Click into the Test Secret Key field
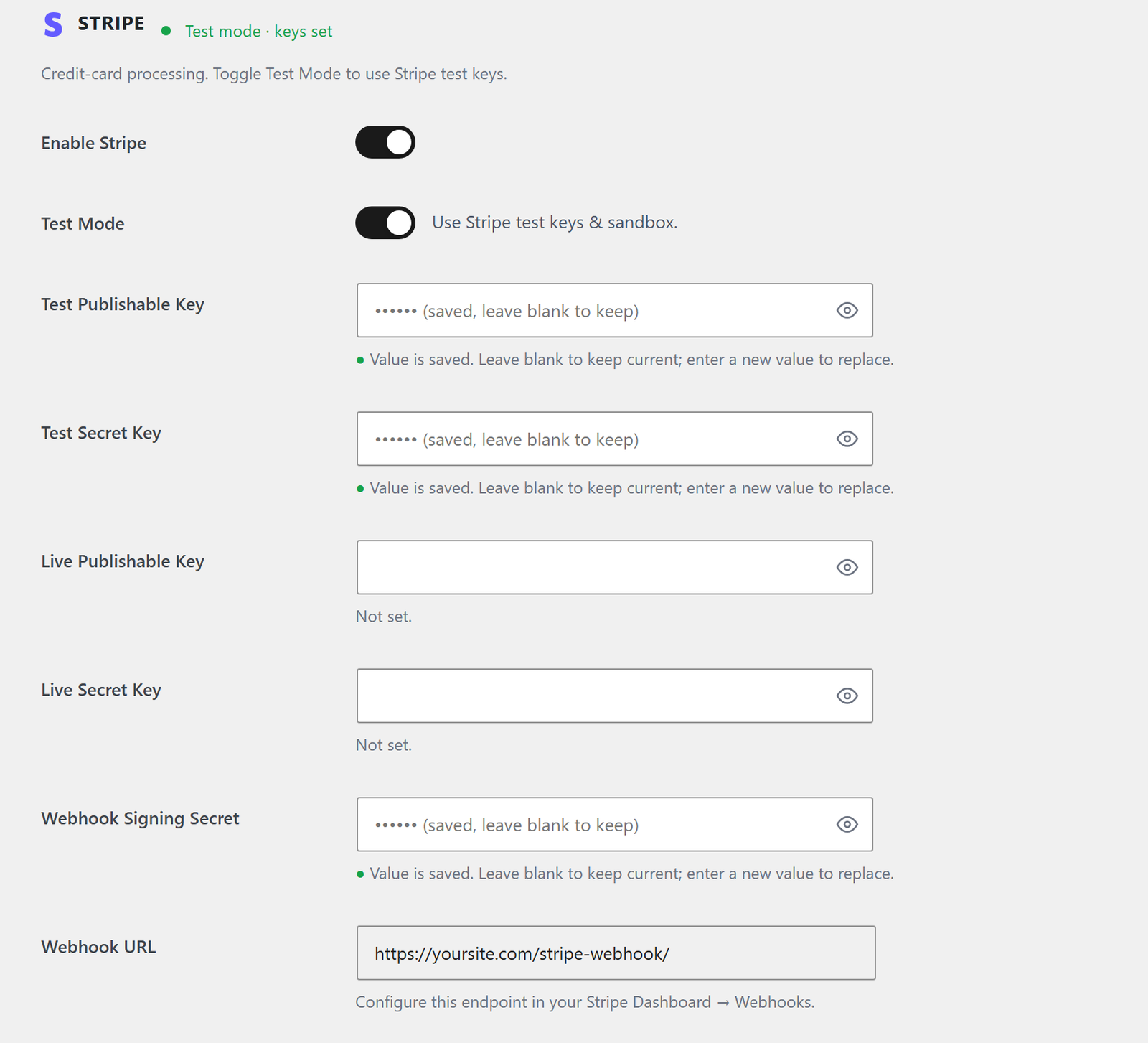Viewport: 1148px width, 1043px height. coord(615,439)
